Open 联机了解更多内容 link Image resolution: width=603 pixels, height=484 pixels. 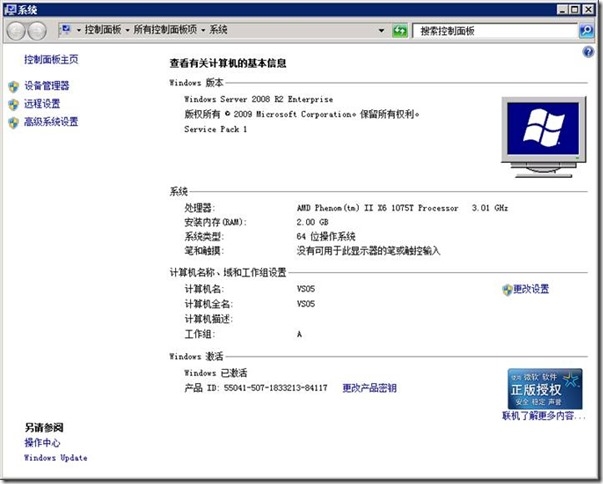544,416
